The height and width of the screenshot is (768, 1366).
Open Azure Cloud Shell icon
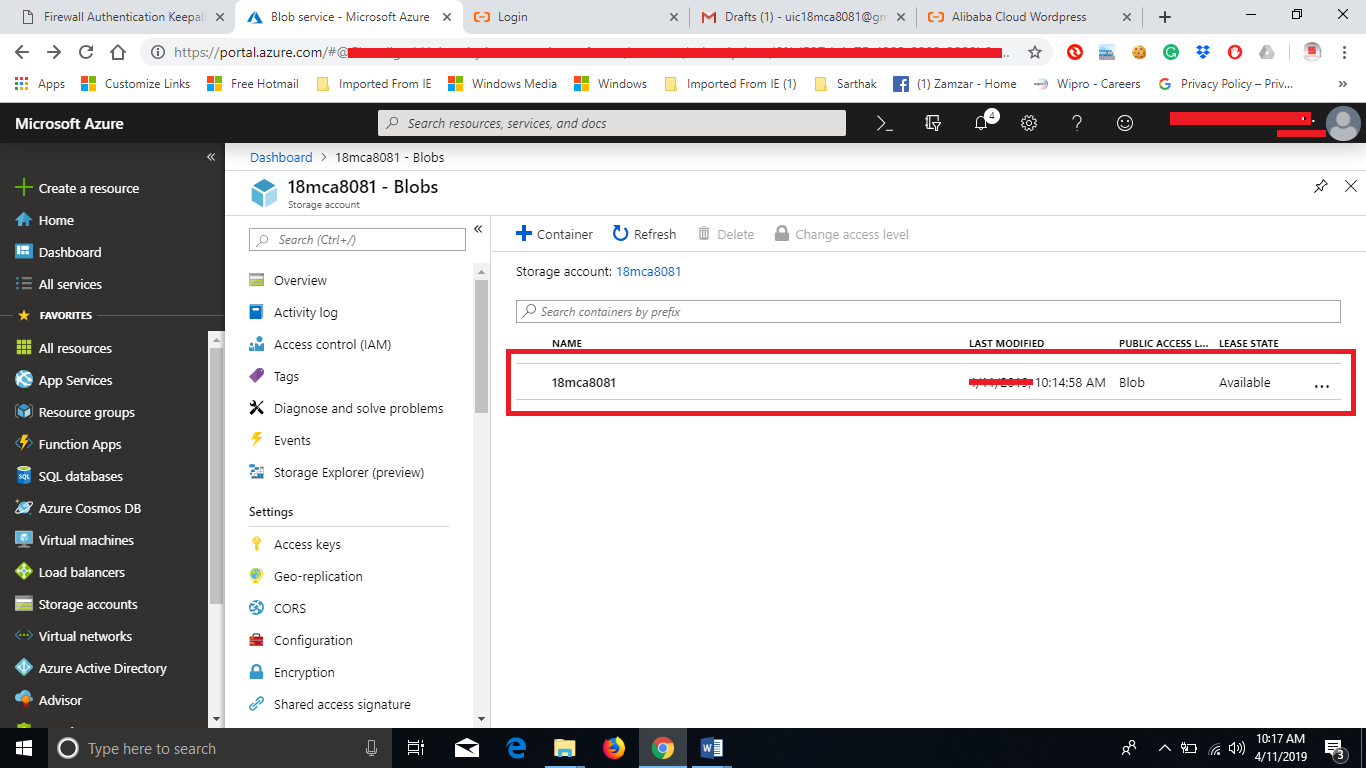[884, 123]
